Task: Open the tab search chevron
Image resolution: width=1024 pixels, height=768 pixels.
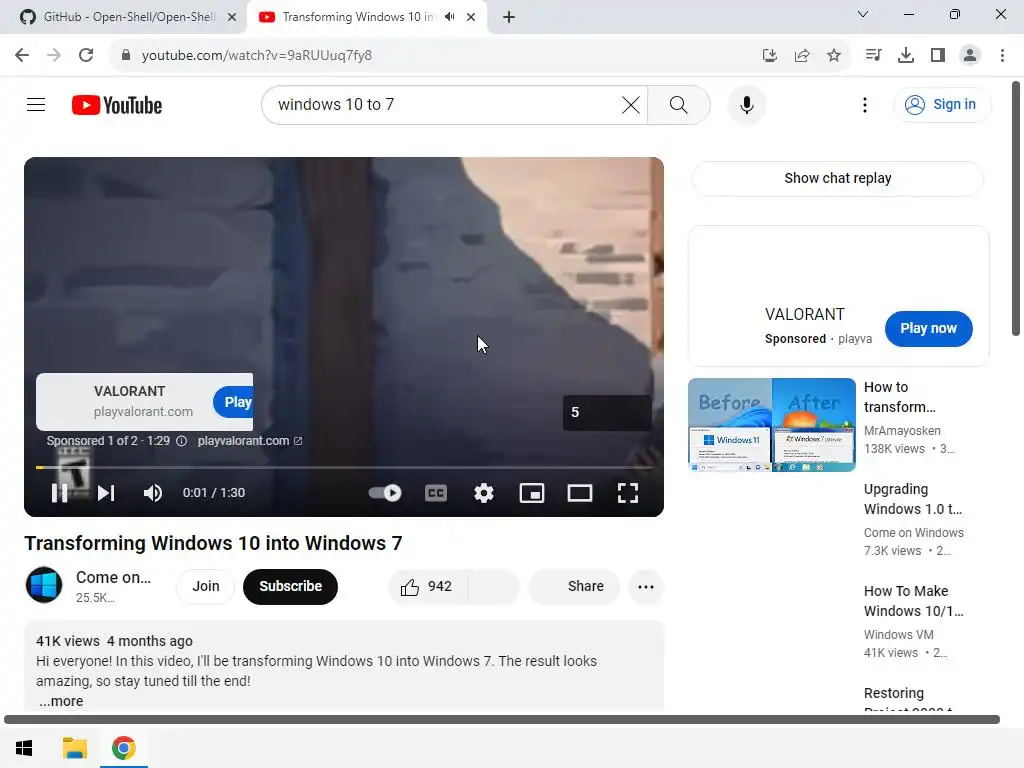Action: pyautogui.click(x=863, y=14)
